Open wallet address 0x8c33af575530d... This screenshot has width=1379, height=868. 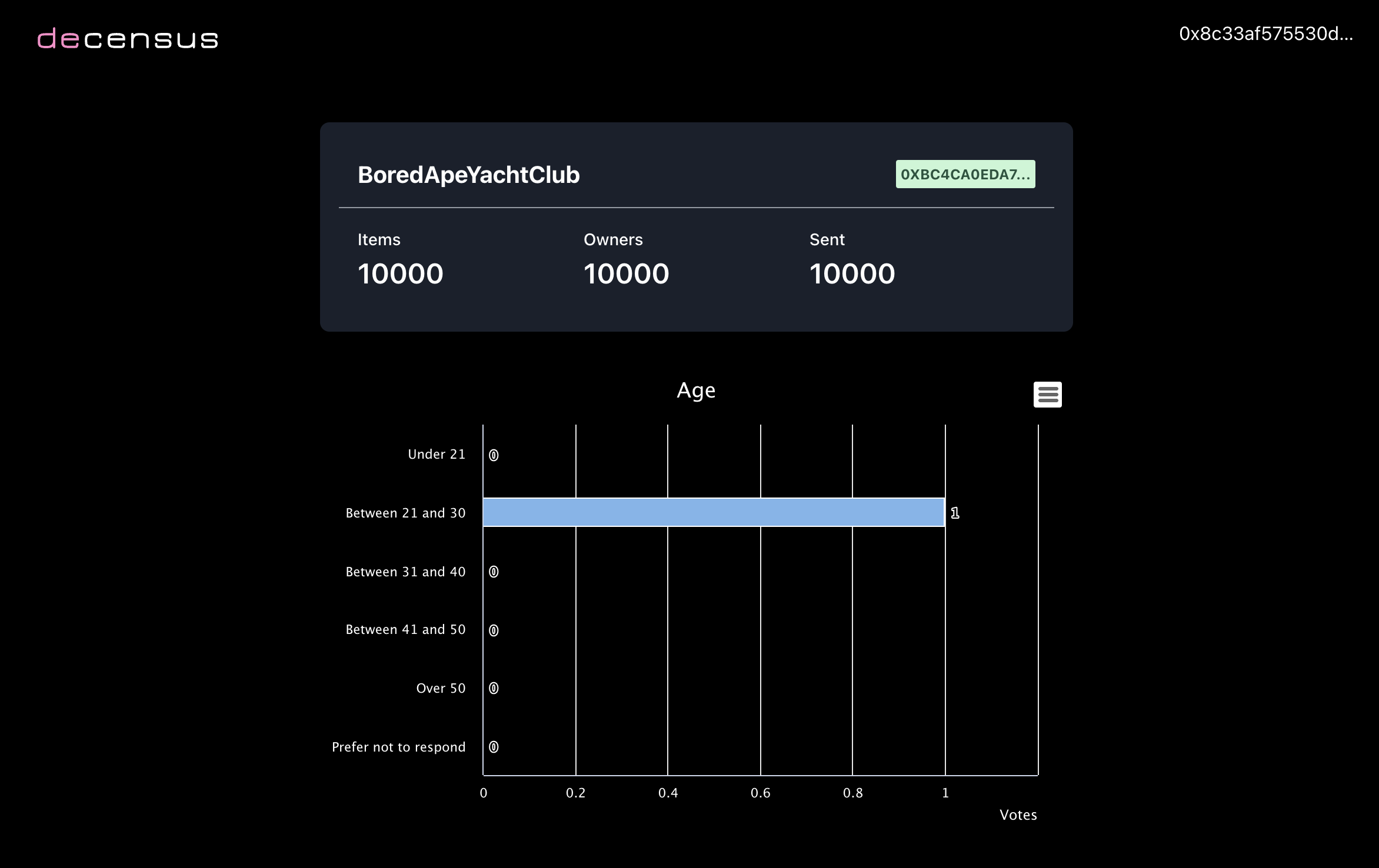click(x=1266, y=34)
